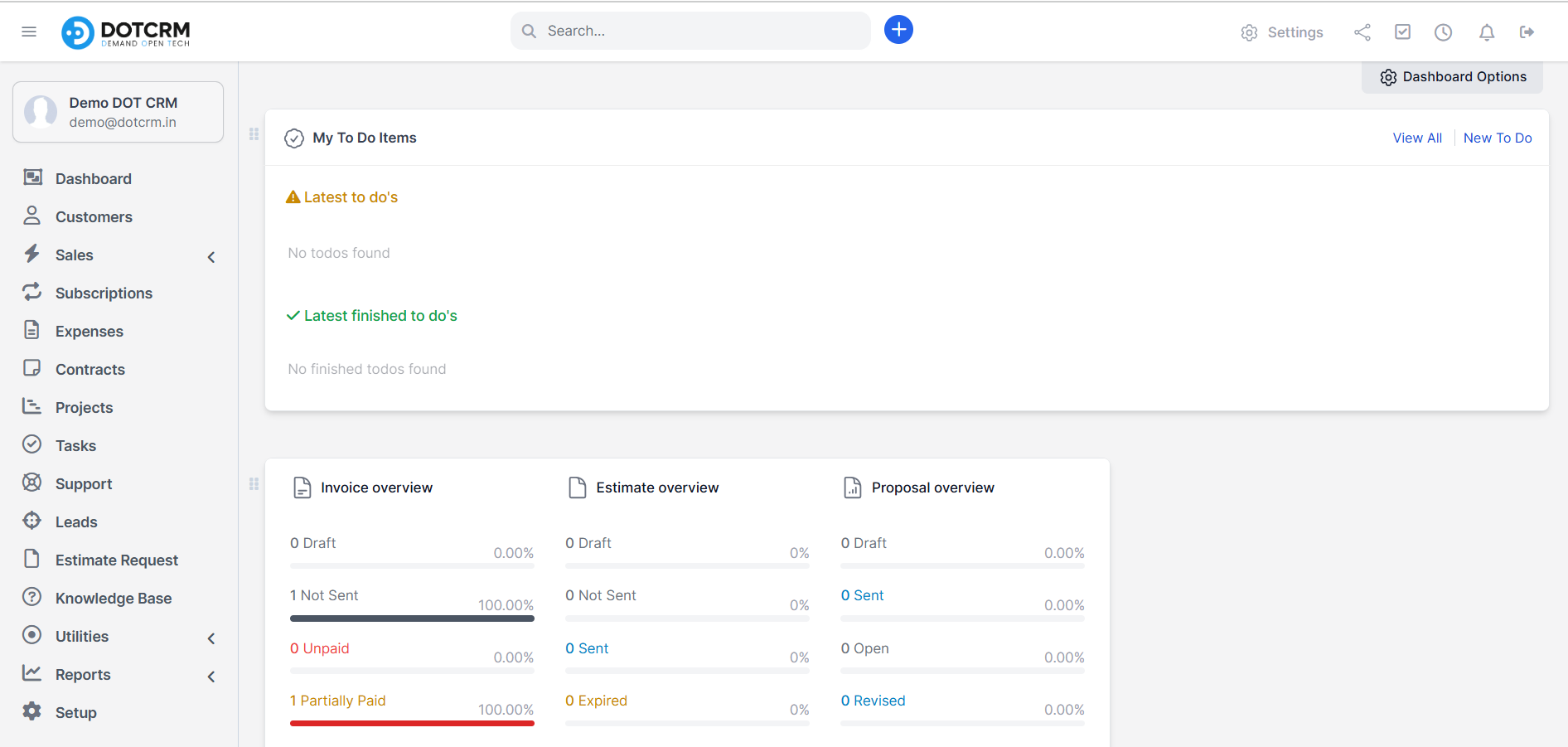Screen dimensions: 1568x747
Task: Open the notifications bell
Action: [1486, 32]
